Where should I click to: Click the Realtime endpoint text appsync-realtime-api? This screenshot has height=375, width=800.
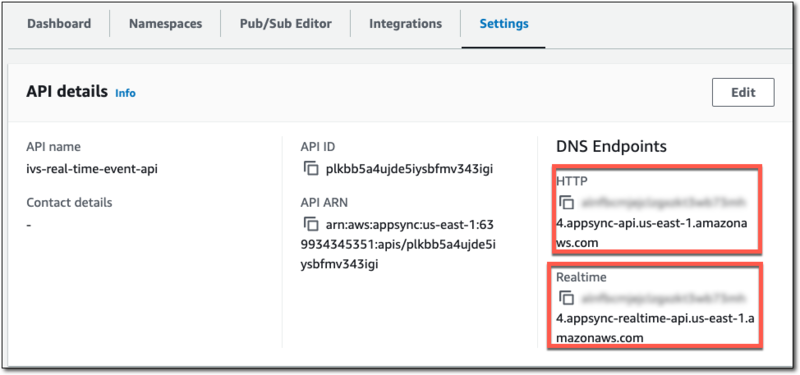click(655, 328)
